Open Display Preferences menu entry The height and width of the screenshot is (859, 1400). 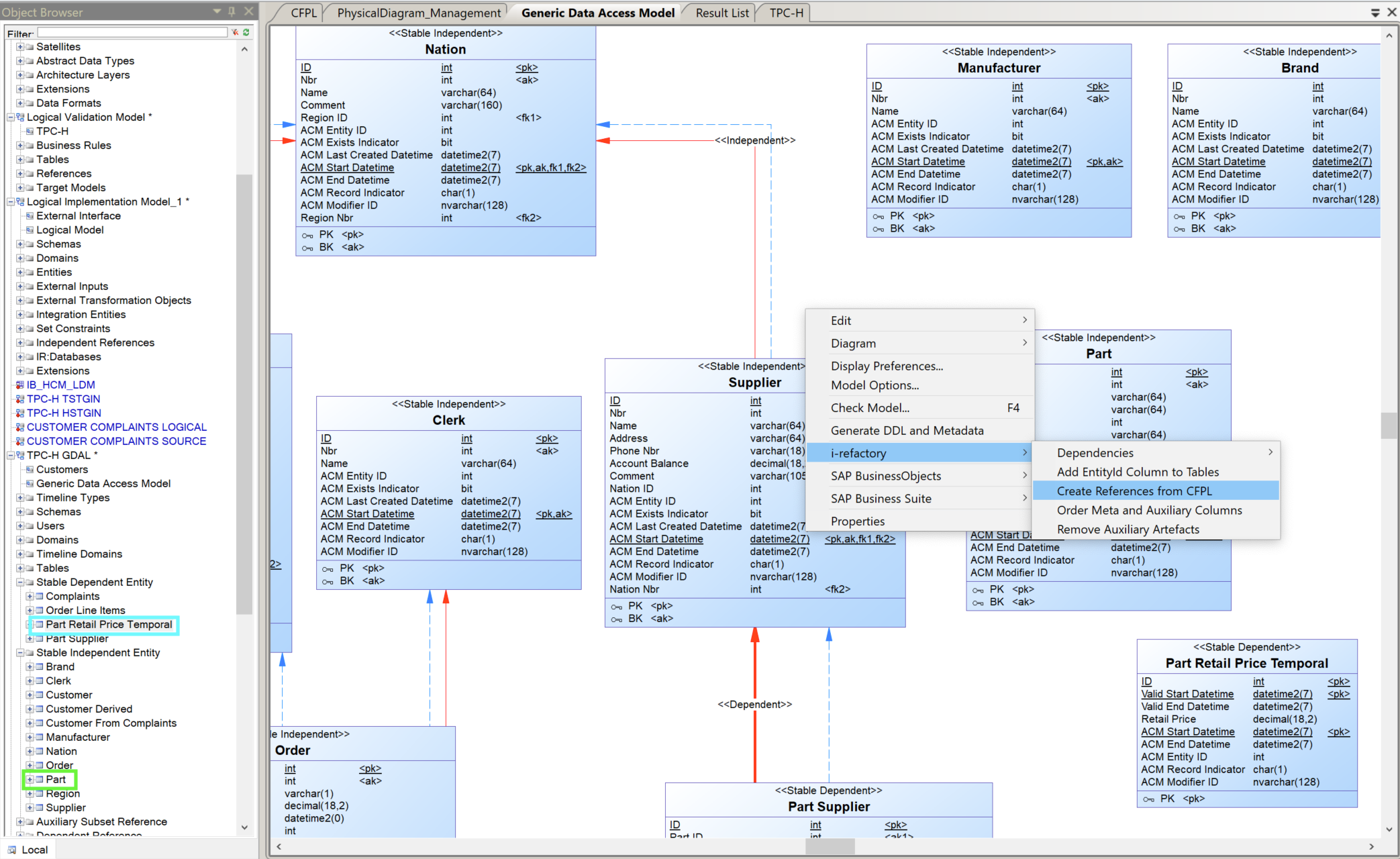click(919, 366)
